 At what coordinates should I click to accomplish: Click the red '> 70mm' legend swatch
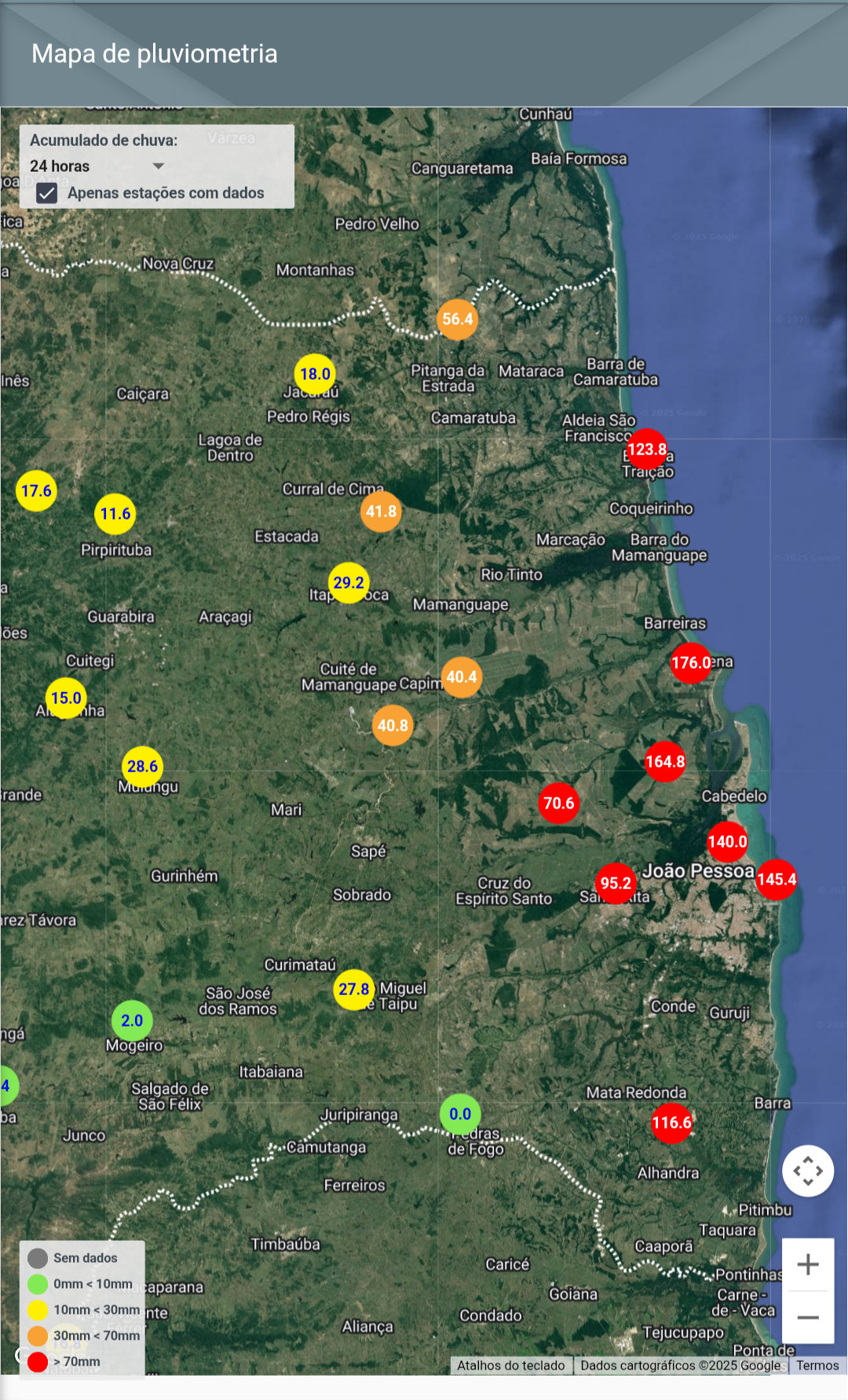(x=38, y=1362)
